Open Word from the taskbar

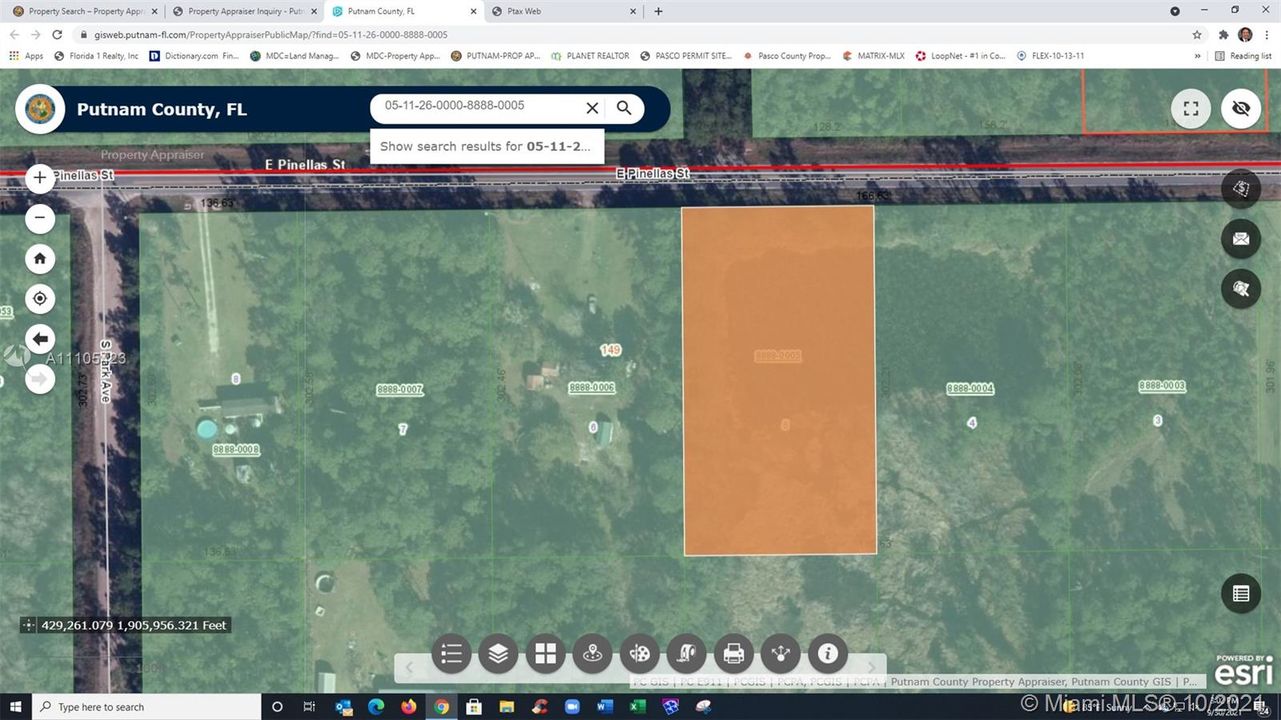604,707
